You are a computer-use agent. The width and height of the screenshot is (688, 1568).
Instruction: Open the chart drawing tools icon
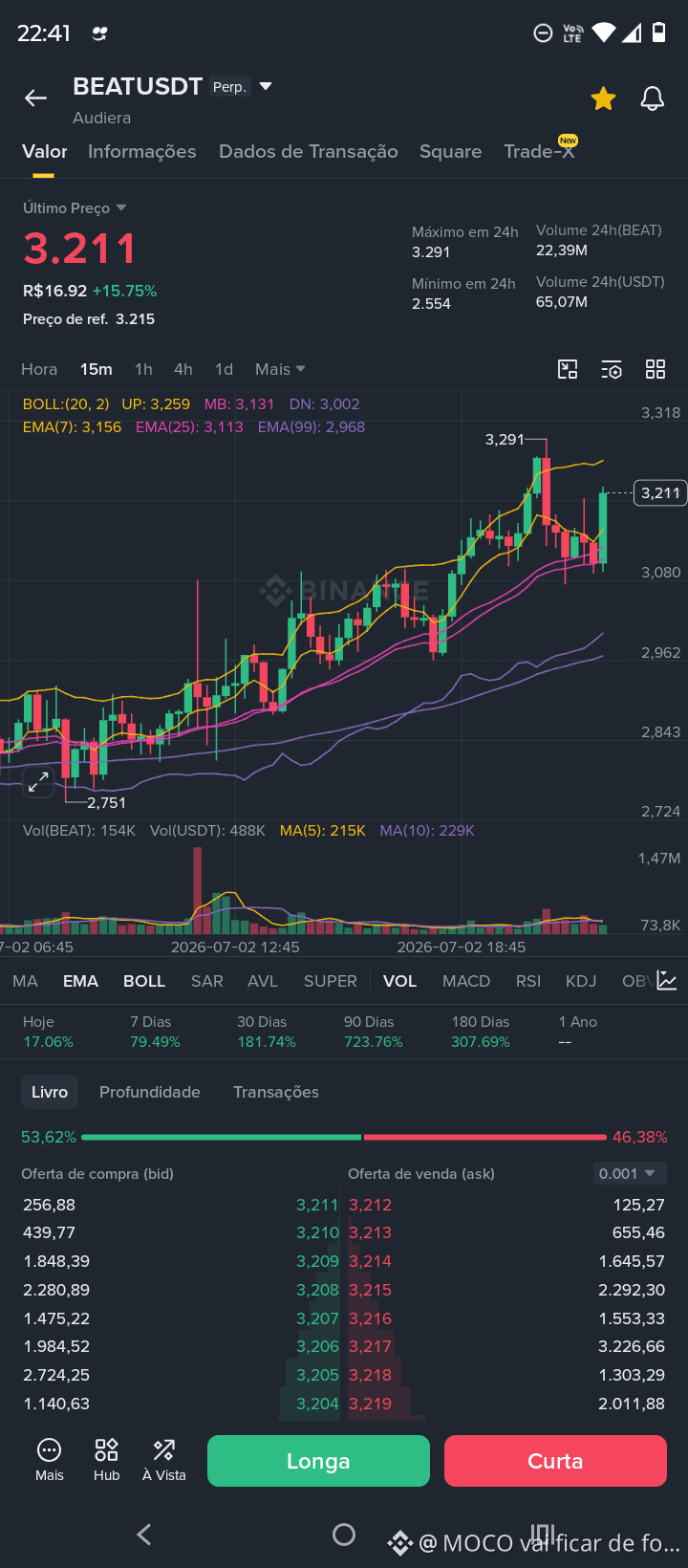pos(568,369)
